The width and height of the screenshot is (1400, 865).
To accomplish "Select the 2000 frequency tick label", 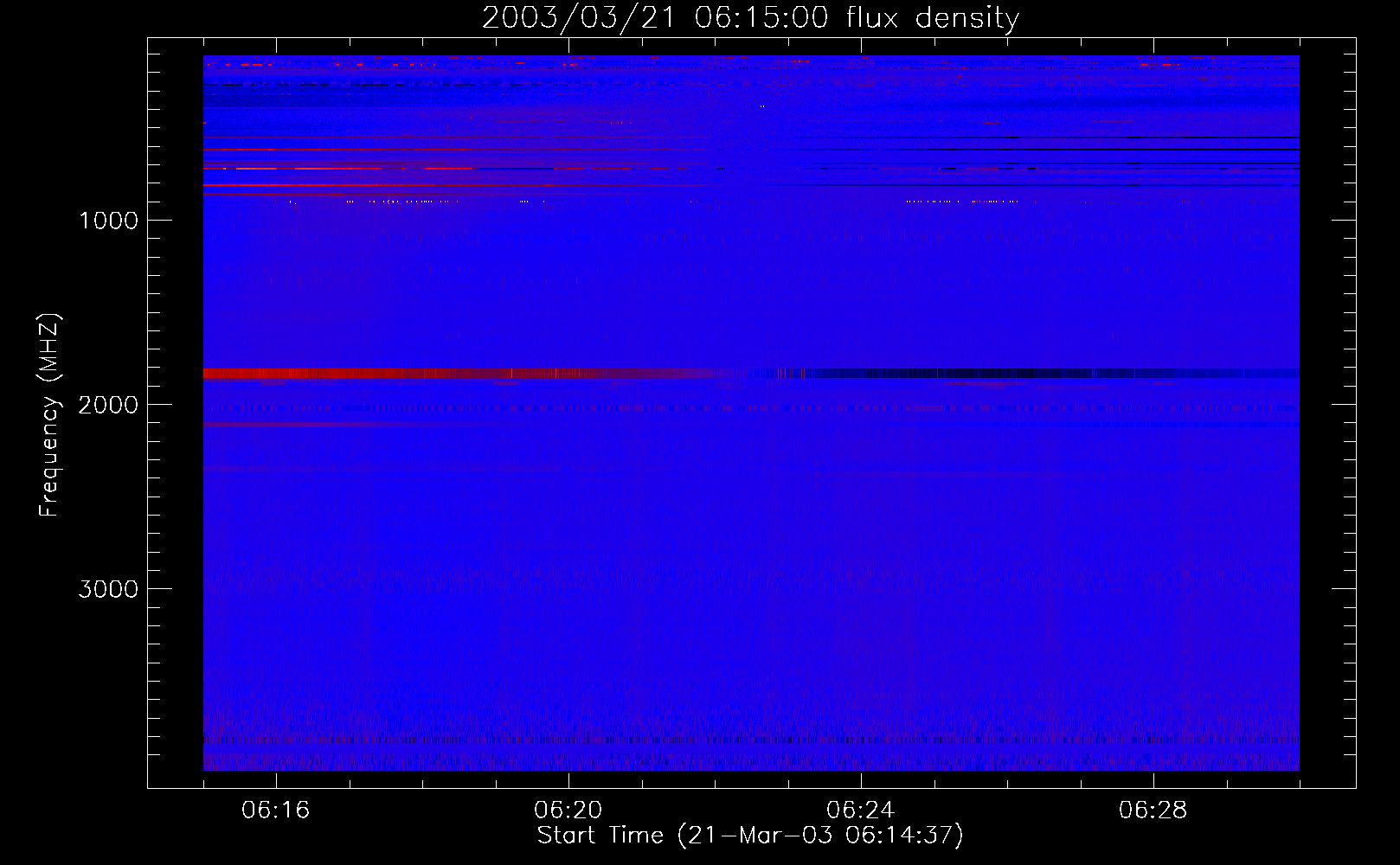I will (x=108, y=405).
